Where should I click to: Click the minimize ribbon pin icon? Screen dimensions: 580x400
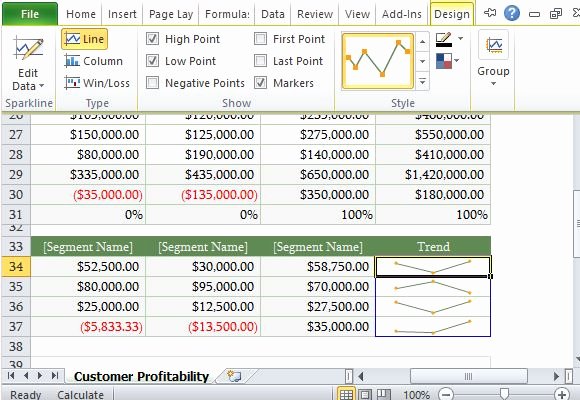point(490,13)
